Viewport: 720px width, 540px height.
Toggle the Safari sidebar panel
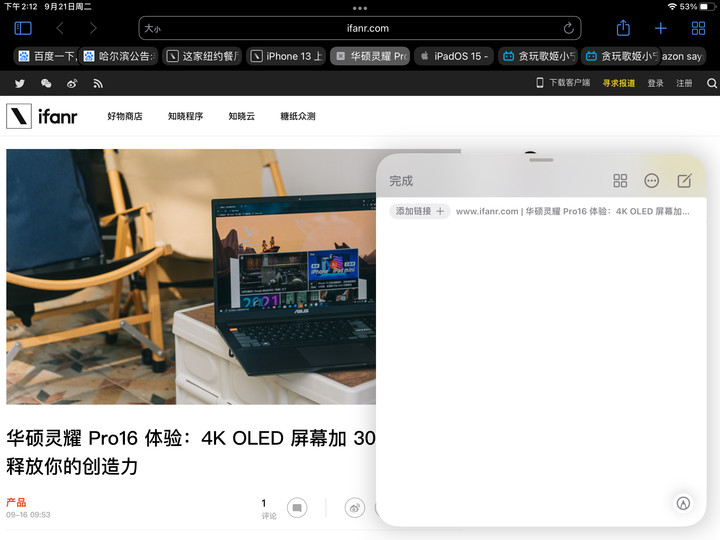click(22, 28)
